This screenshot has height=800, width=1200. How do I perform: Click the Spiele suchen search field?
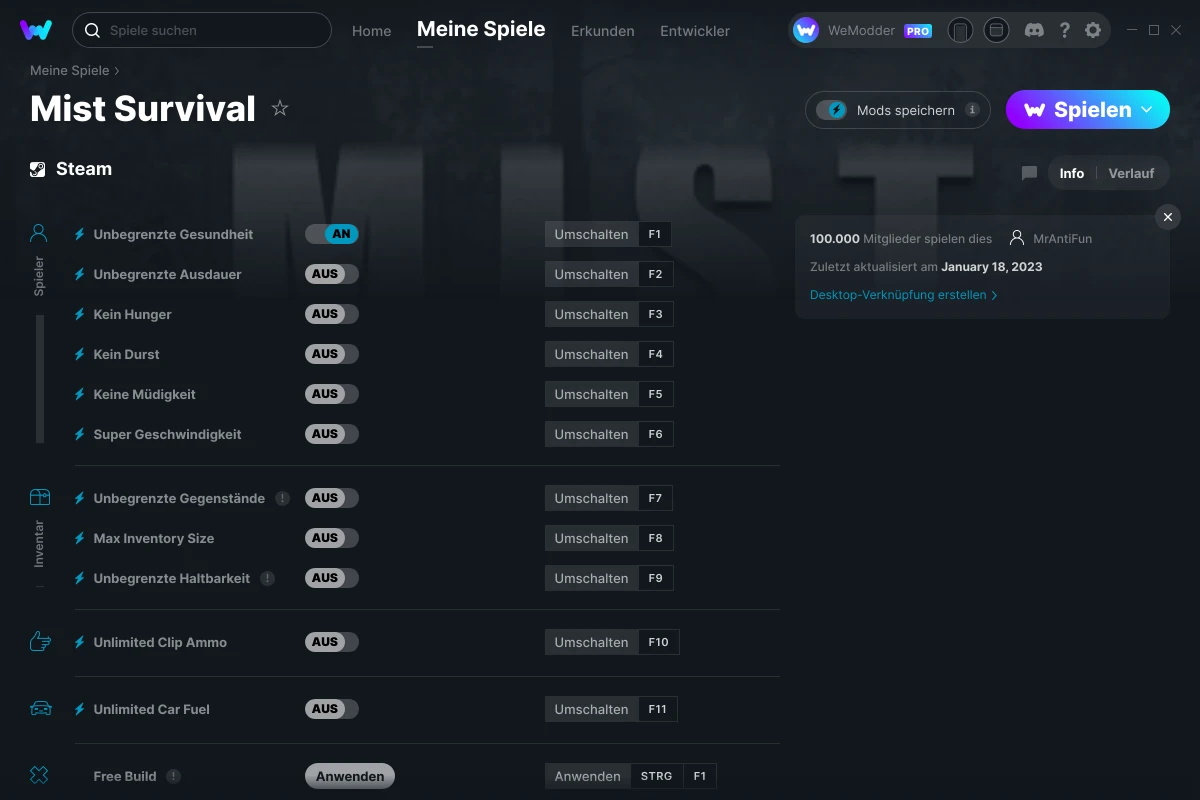(x=202, y=30)
